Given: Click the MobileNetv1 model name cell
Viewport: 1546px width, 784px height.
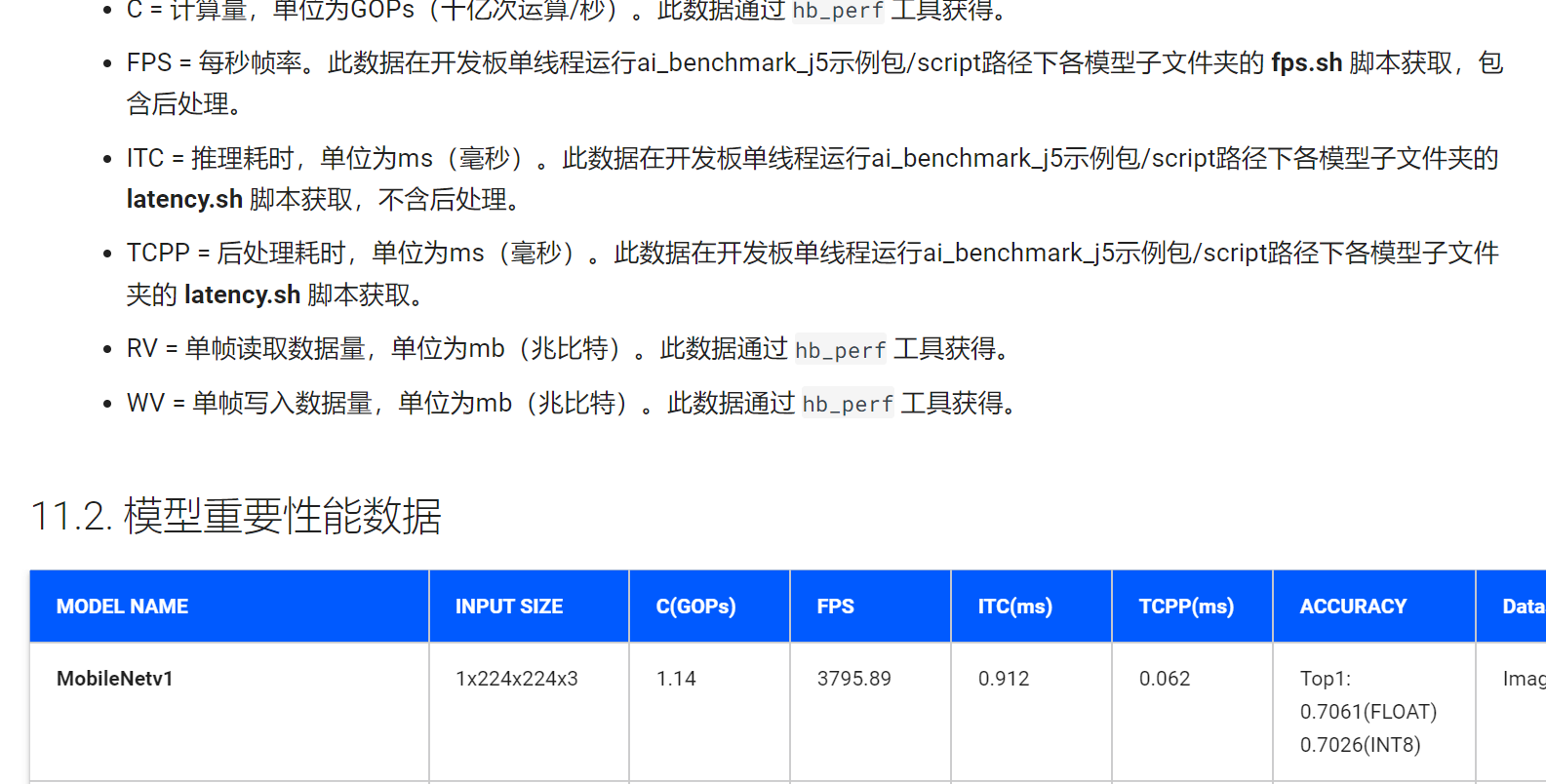Looking at the screenshot, I should (115, 679).
